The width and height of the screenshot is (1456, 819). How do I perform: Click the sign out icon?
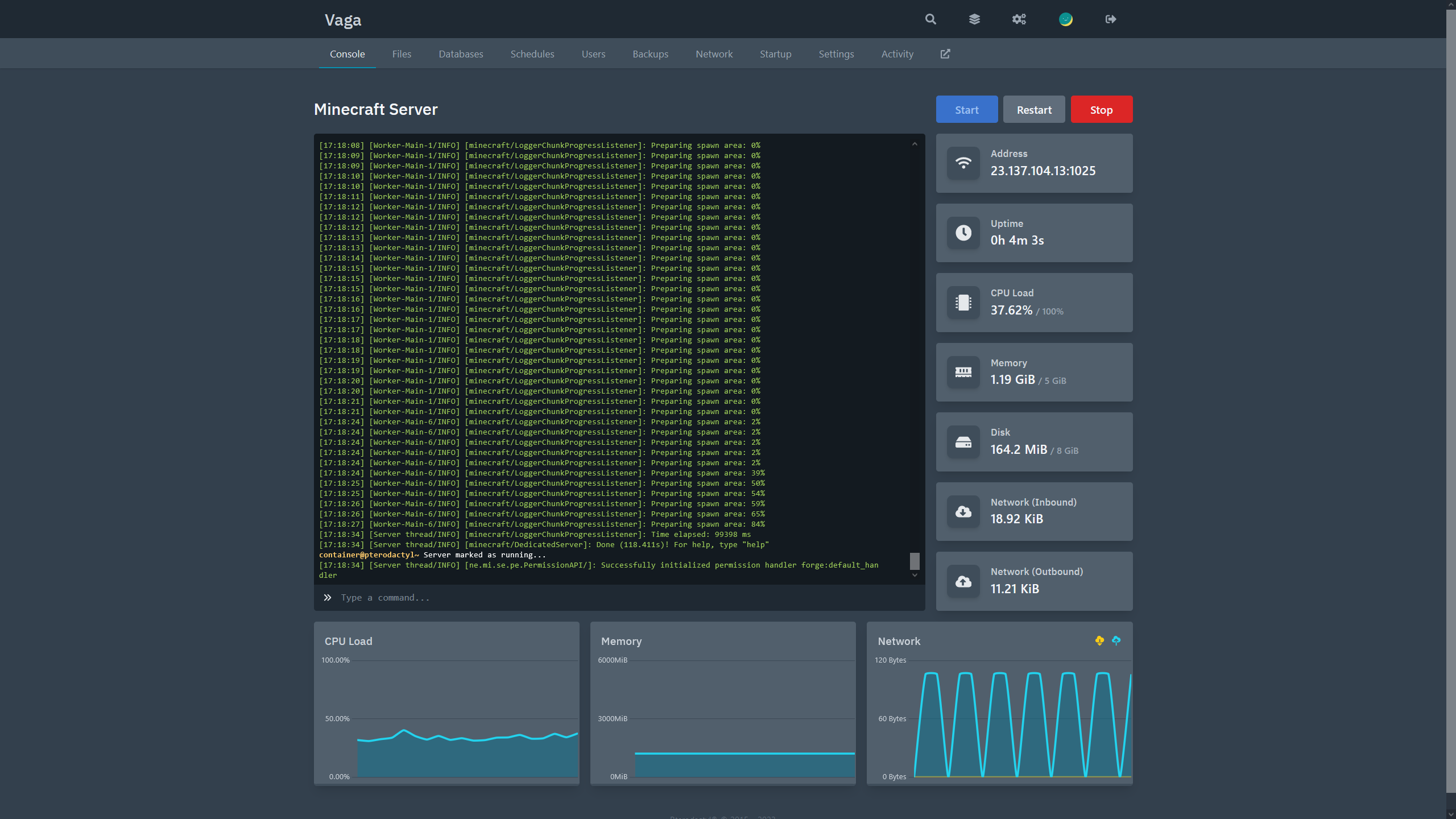click(x=1110, y=19)
